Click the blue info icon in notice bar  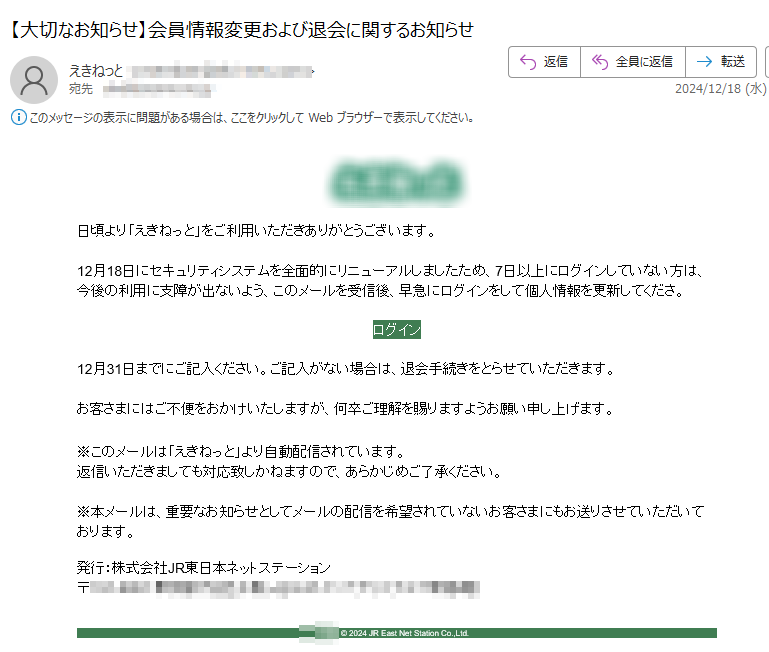(x=19, y=117)
